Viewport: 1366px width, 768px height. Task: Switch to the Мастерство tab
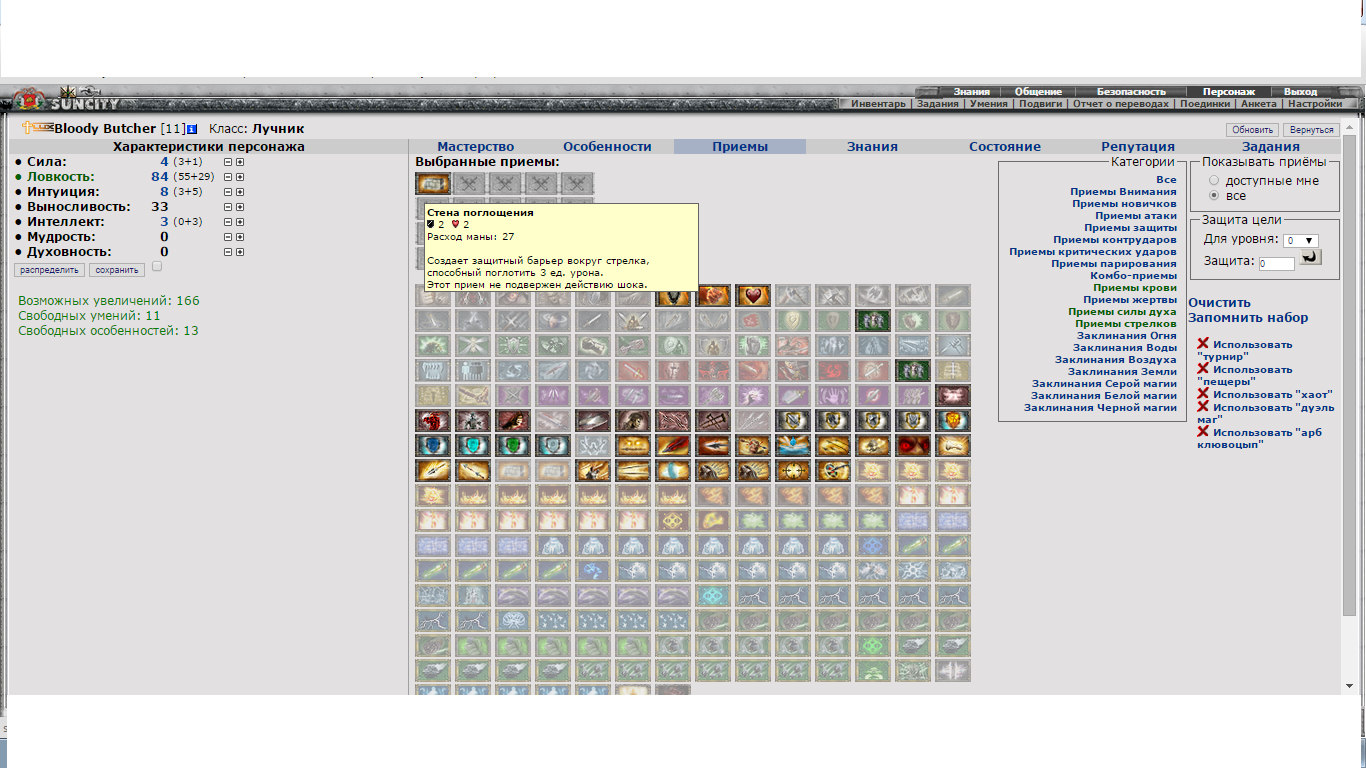[476, 147]
